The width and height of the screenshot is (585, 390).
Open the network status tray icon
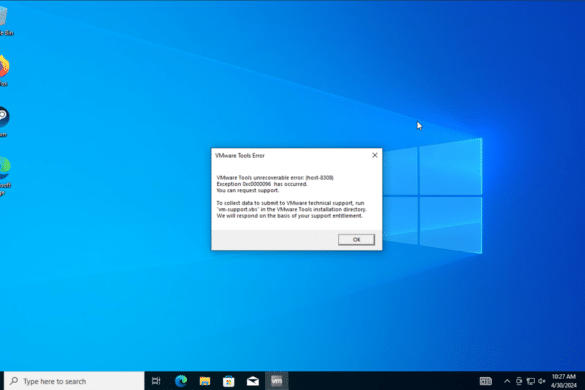[531, 381]
